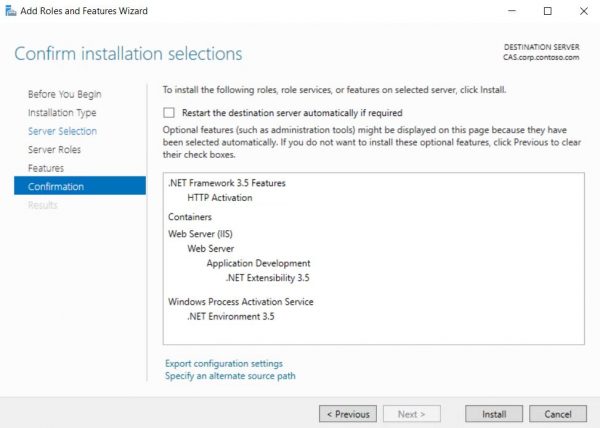Open Specify an alternate source path
This screenshot has height=428, width=600.
click(x=230, y=376)
